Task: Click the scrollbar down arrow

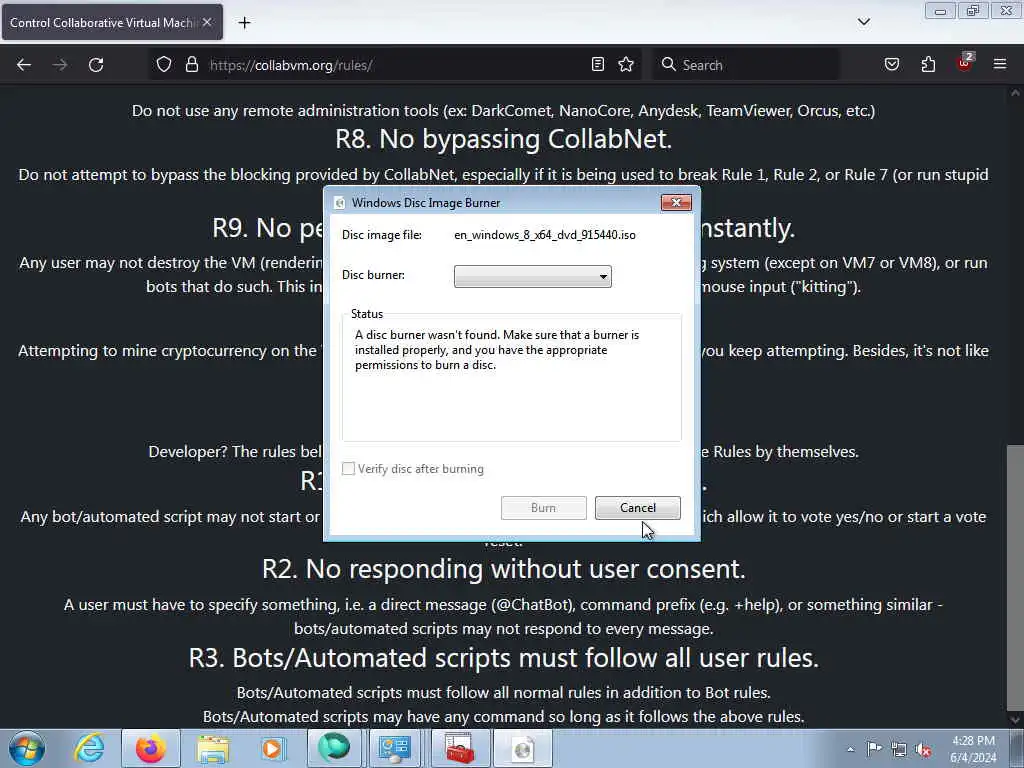Action: [1015, 719]
